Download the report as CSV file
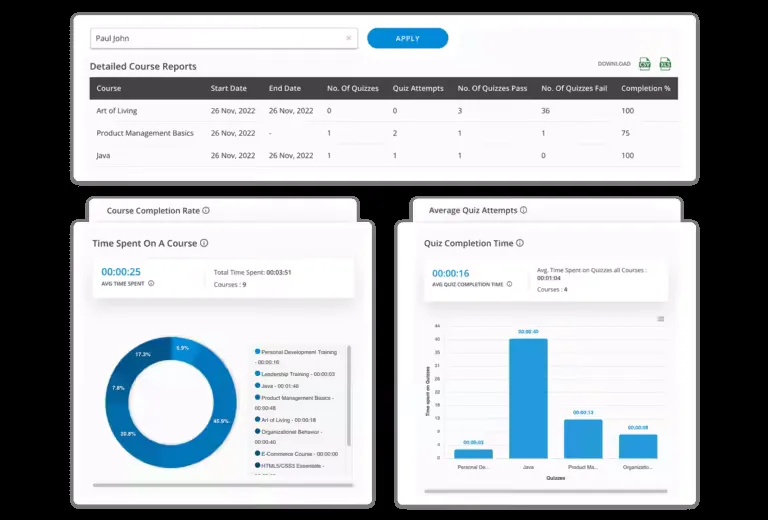The width and height of the screenshot is (768, 520). tap(645, 64)
